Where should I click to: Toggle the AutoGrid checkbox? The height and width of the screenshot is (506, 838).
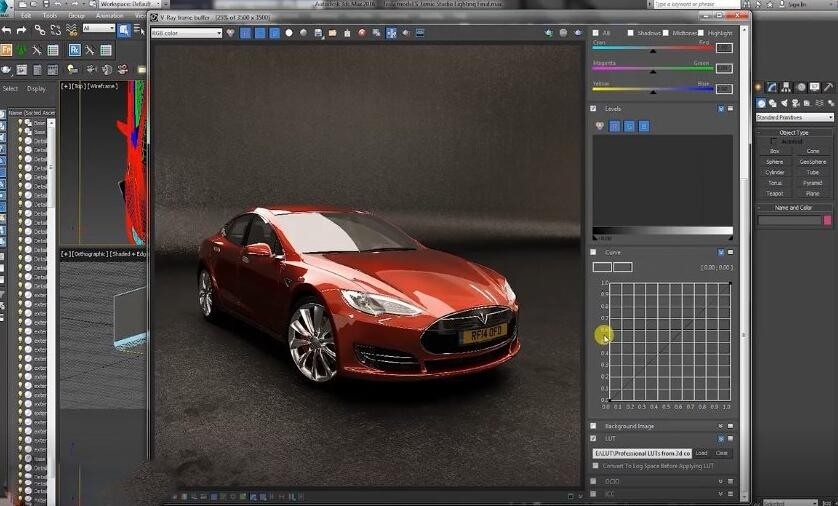coord(774,142)
